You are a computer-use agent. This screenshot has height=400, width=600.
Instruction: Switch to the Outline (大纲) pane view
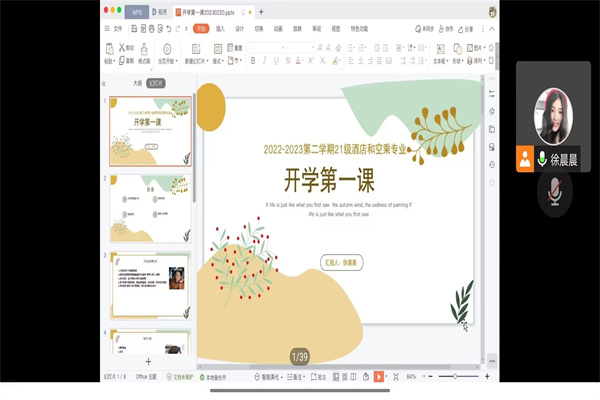137,84
